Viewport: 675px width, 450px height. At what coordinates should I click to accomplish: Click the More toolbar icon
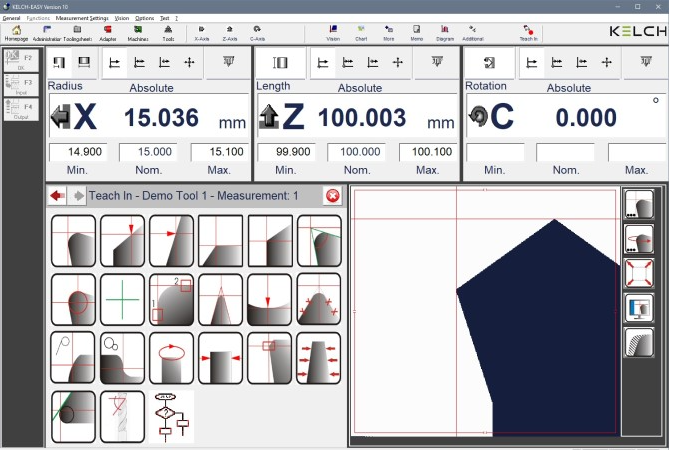pyautogui.click(x=389, y=33)
